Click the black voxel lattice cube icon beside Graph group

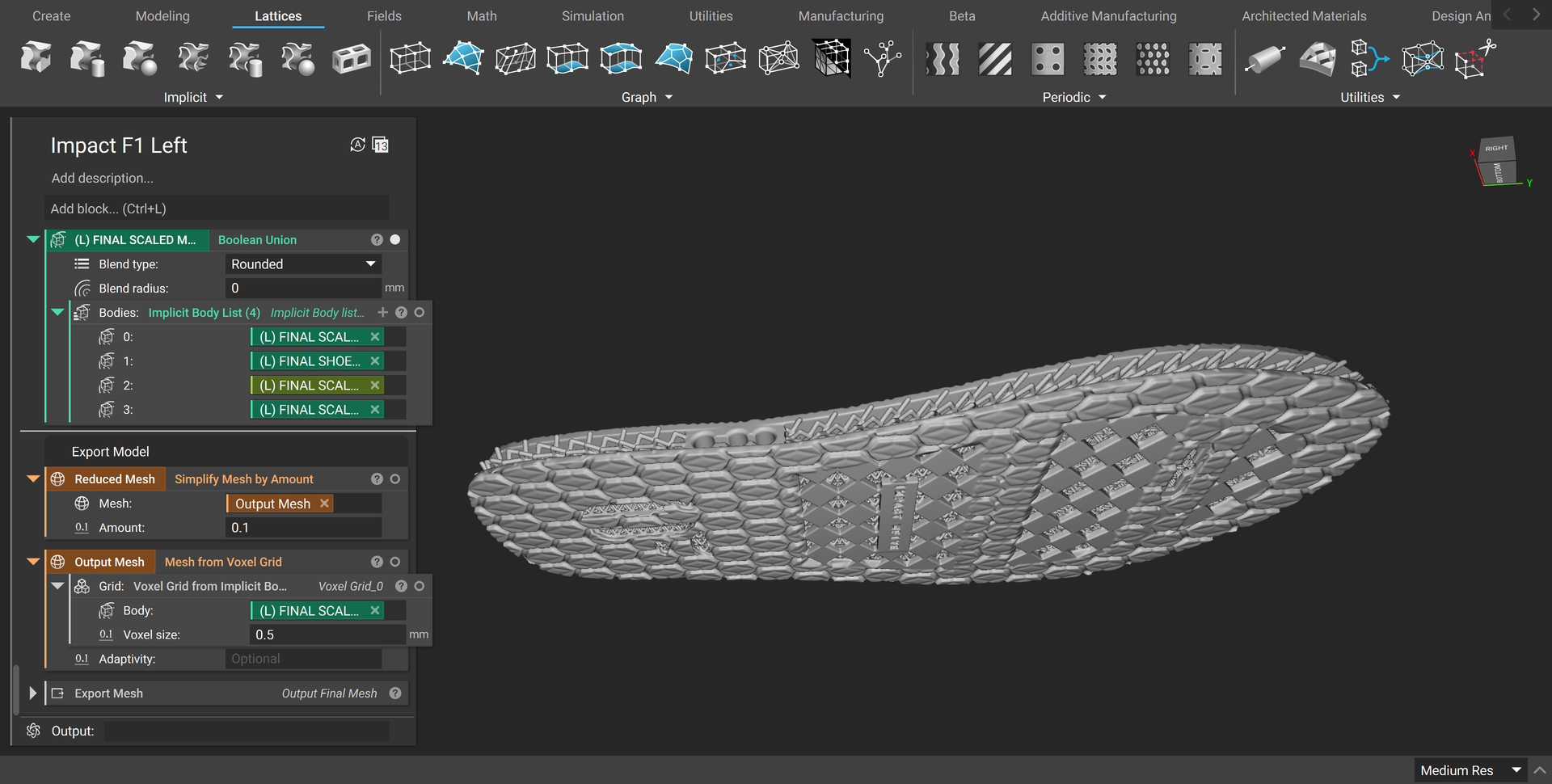point(831,58)
